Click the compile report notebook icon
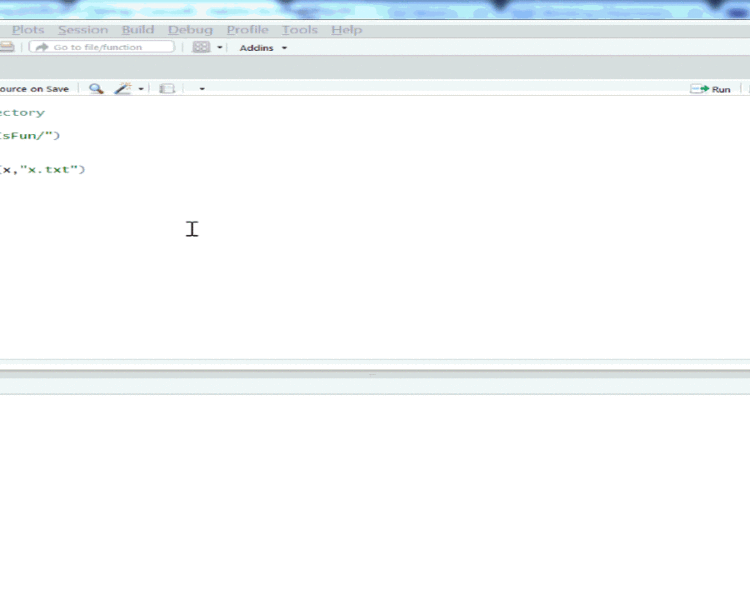 point(167,89)
